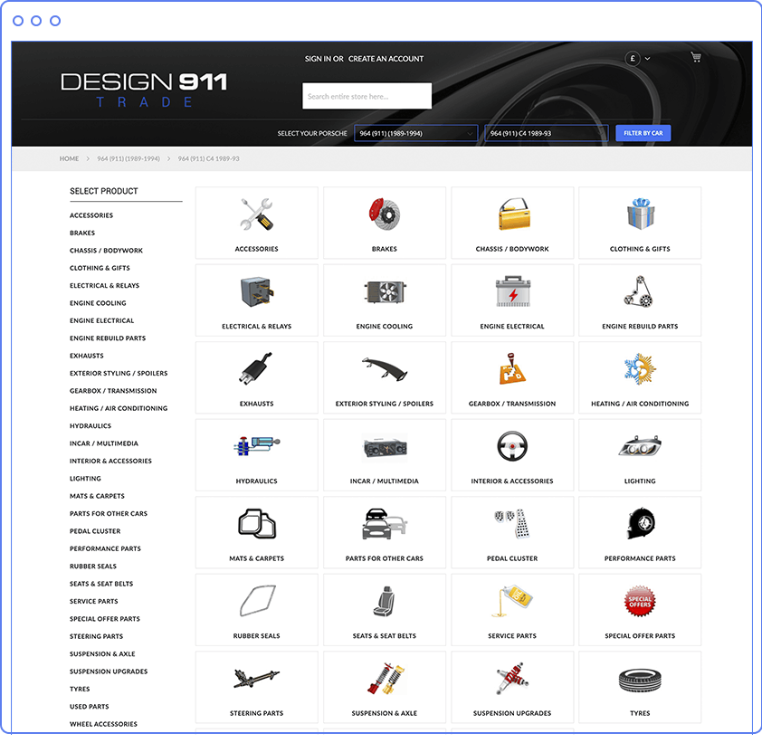The height and width of the screenshot is (735, 762).
Task: Click the Seats & Seat Belts icon
Action: pos(384,602)
